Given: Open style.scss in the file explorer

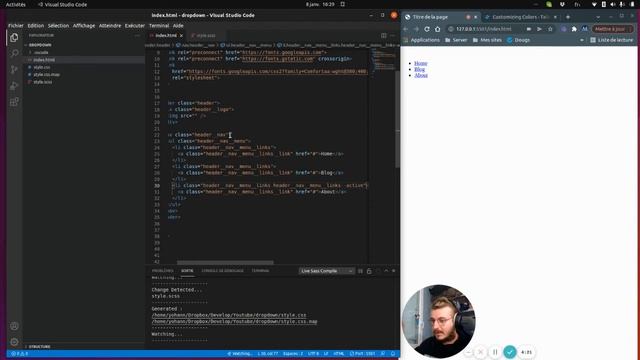Looking at the screenshot, I should pos(42,82).
